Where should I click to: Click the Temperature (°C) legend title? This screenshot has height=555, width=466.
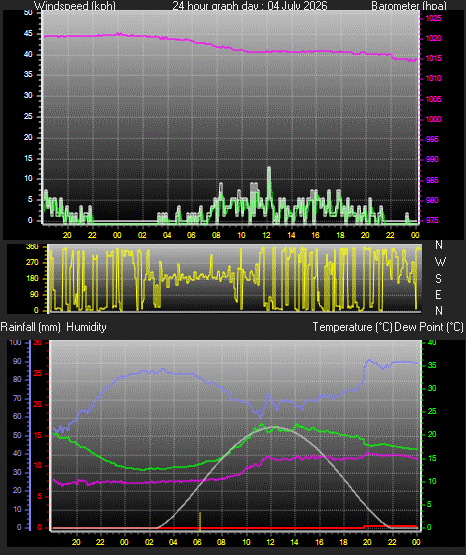point(352,327)
